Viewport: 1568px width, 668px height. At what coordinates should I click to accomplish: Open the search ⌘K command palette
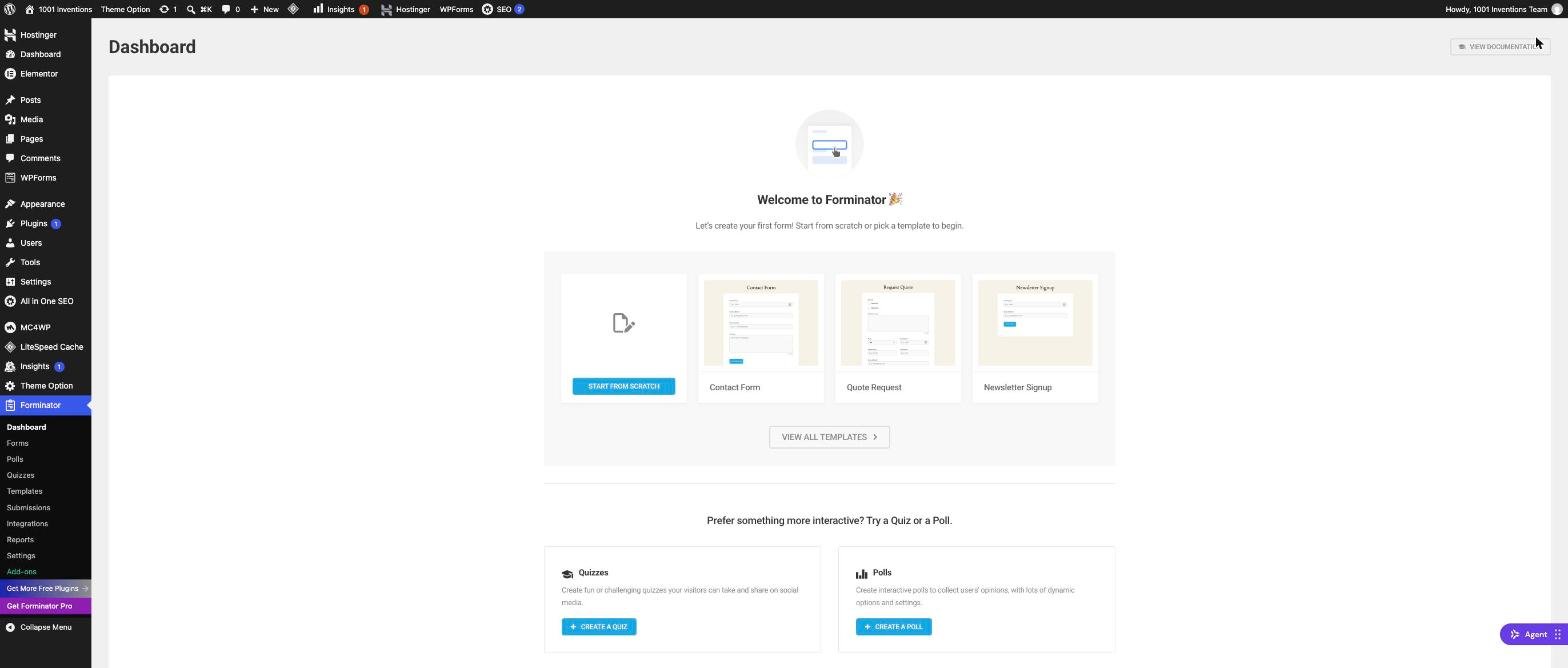click(199, 9)
